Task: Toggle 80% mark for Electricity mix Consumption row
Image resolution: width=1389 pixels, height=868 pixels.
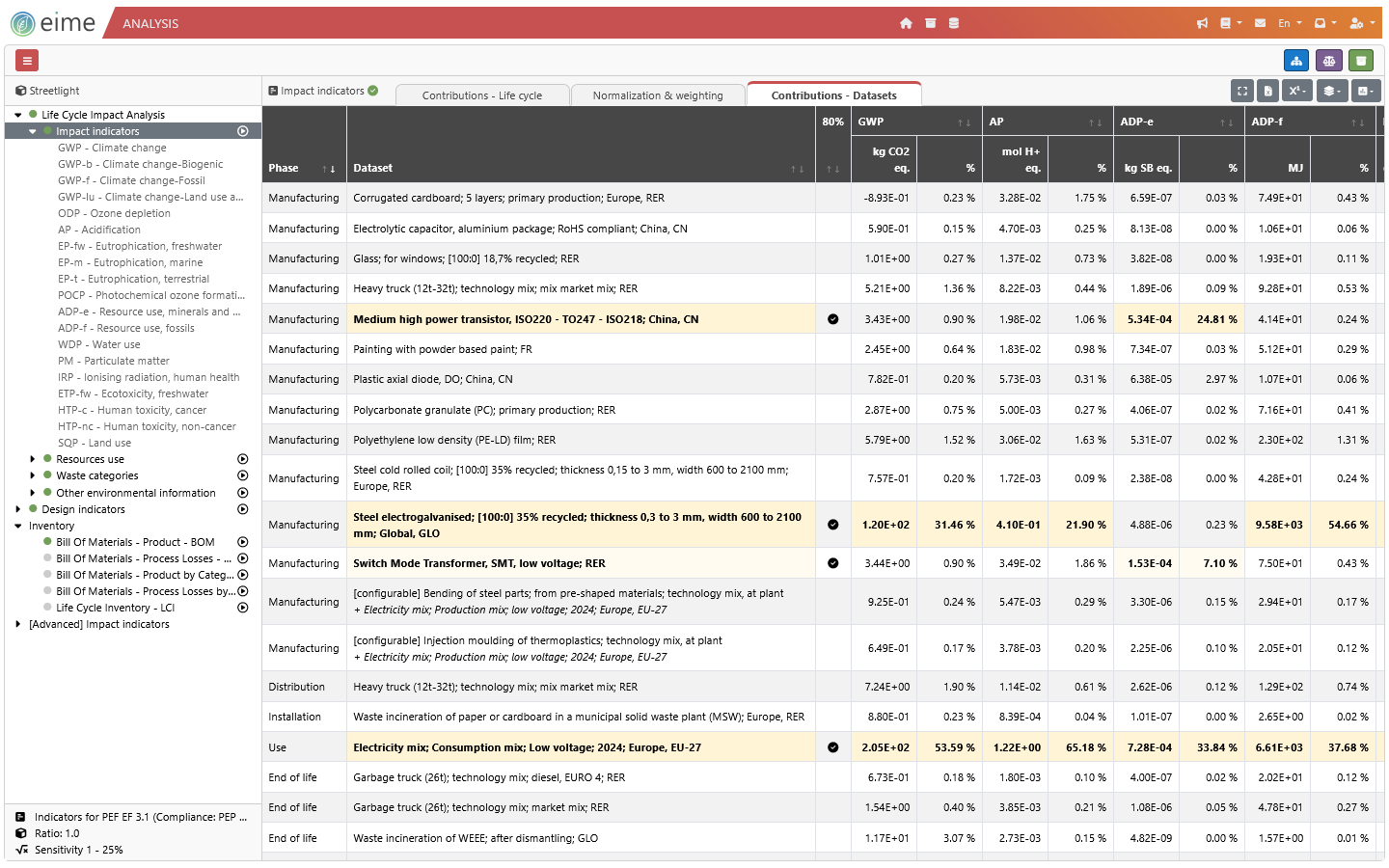Action: [x=832, y=747]
